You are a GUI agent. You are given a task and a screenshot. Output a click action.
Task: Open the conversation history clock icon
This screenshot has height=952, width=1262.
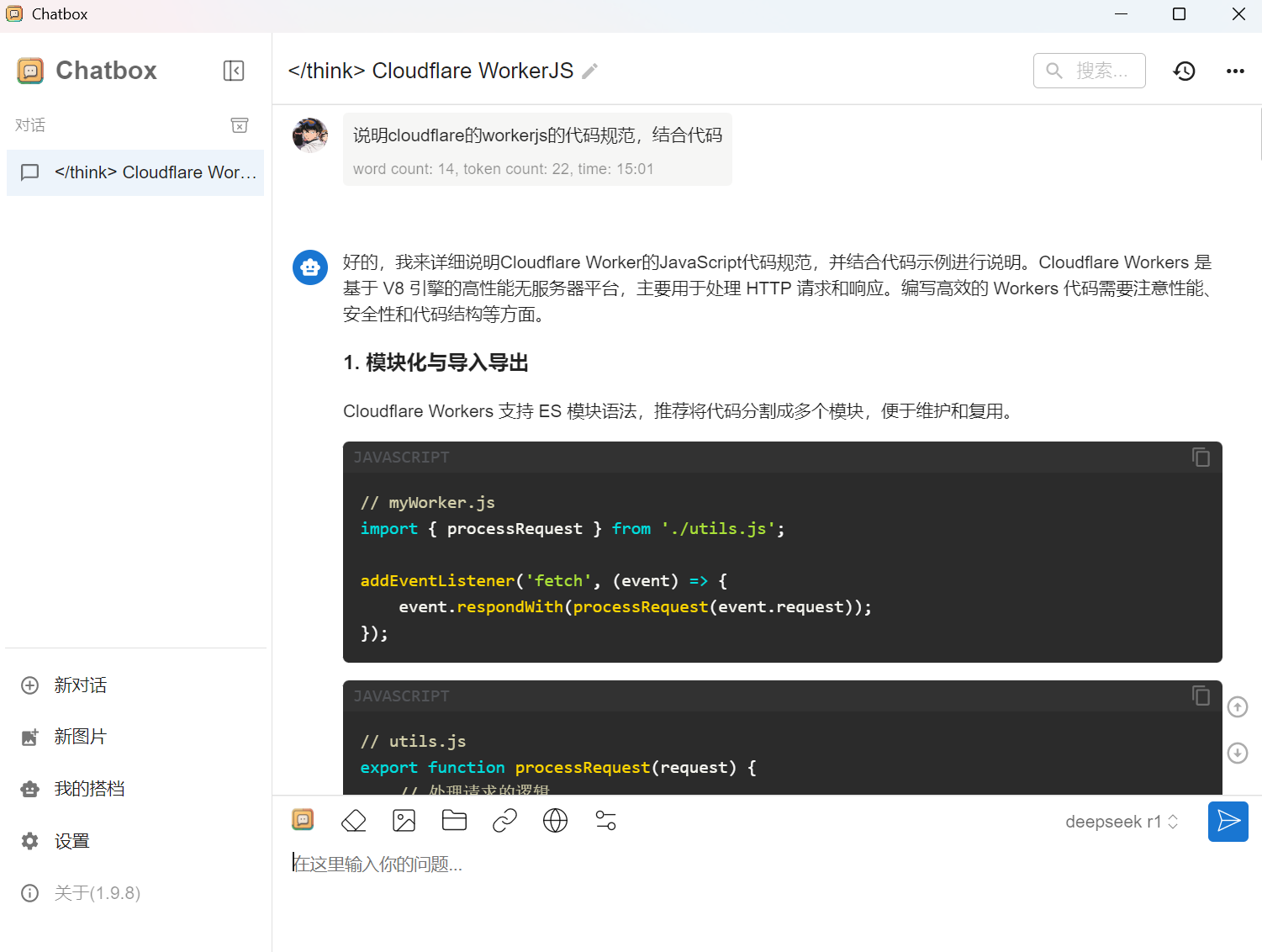coord(1184,71)
